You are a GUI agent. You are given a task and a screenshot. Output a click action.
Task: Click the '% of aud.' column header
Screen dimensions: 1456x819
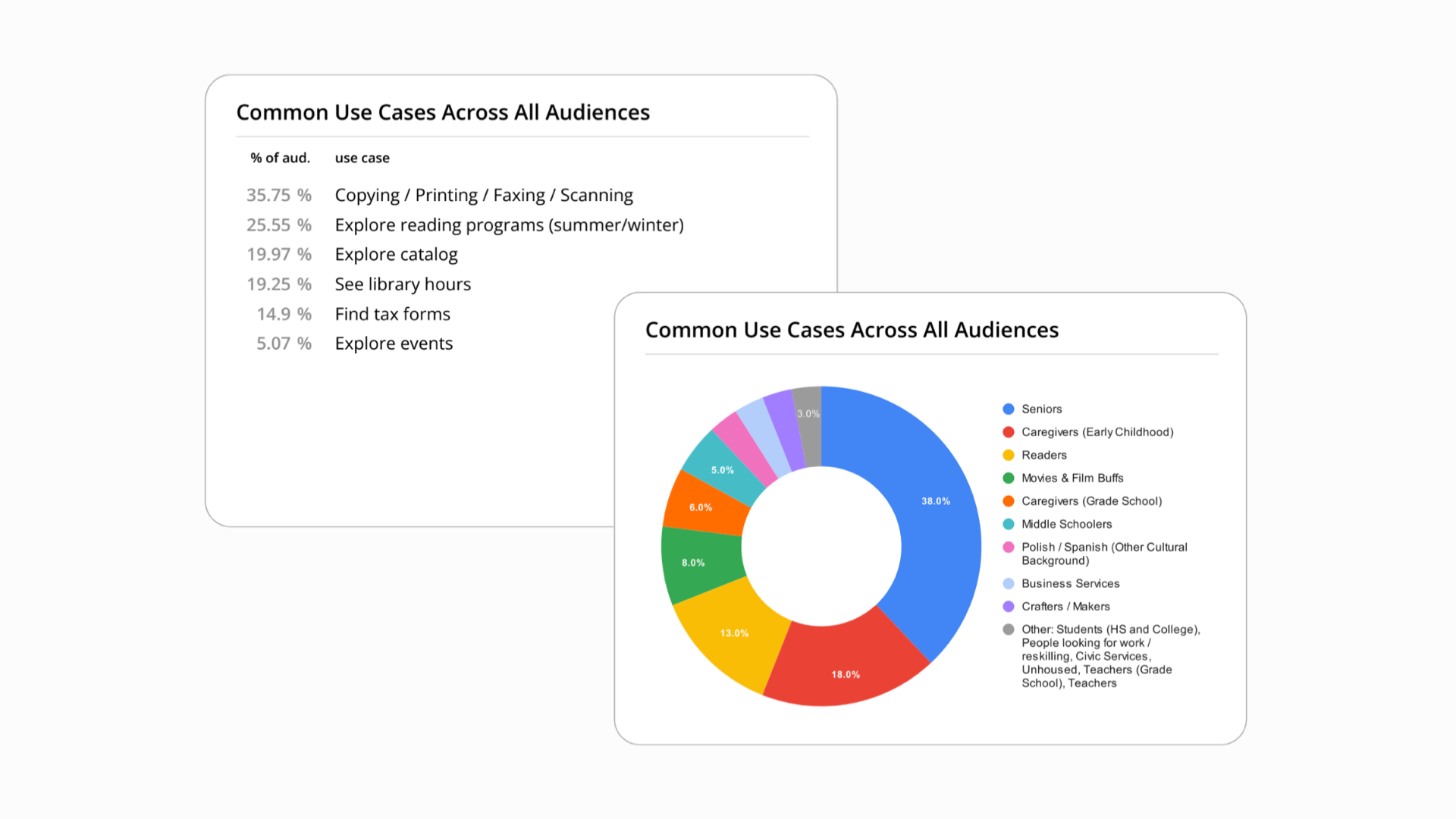(x=280, y=158)
